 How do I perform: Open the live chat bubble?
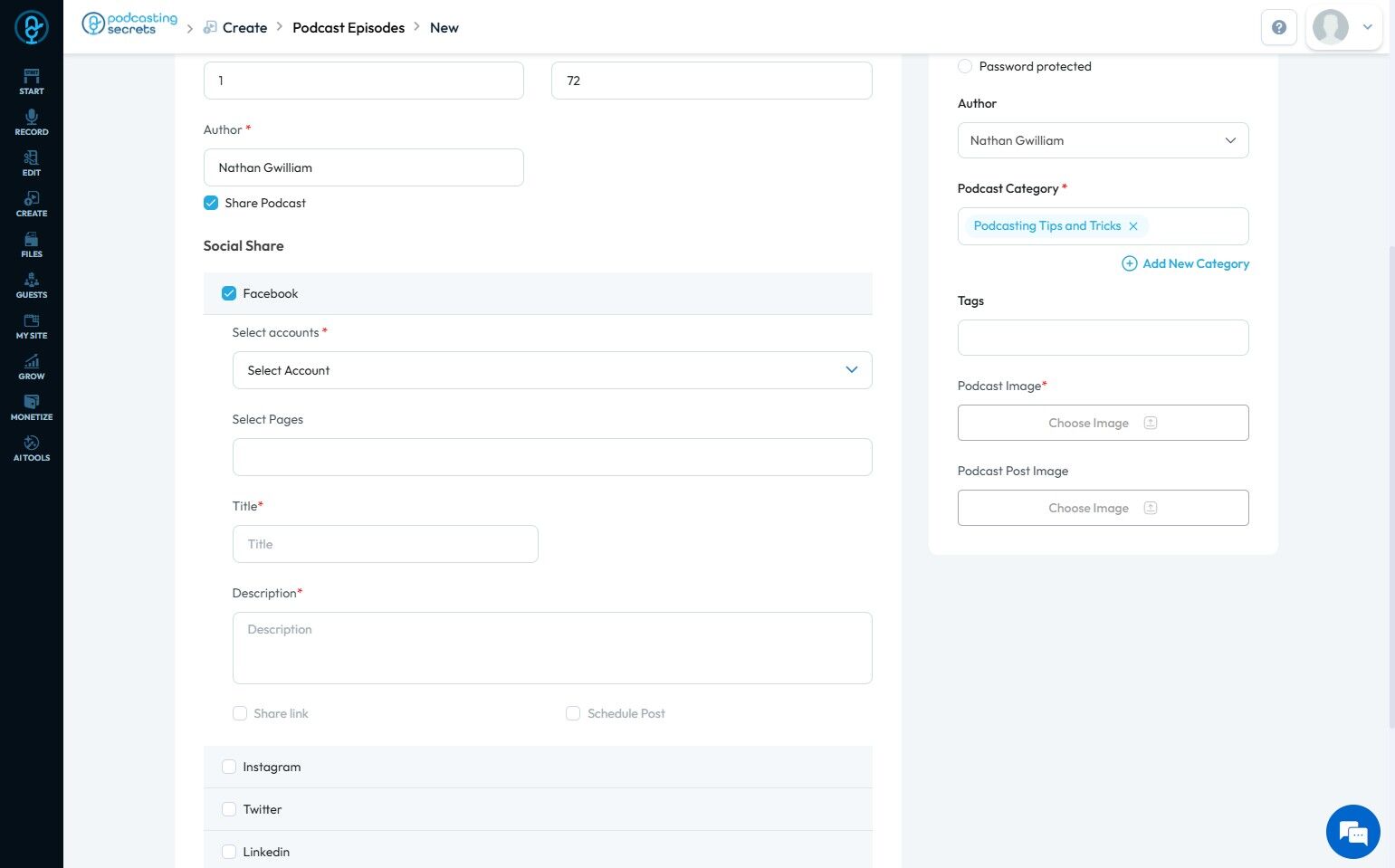1352,831
